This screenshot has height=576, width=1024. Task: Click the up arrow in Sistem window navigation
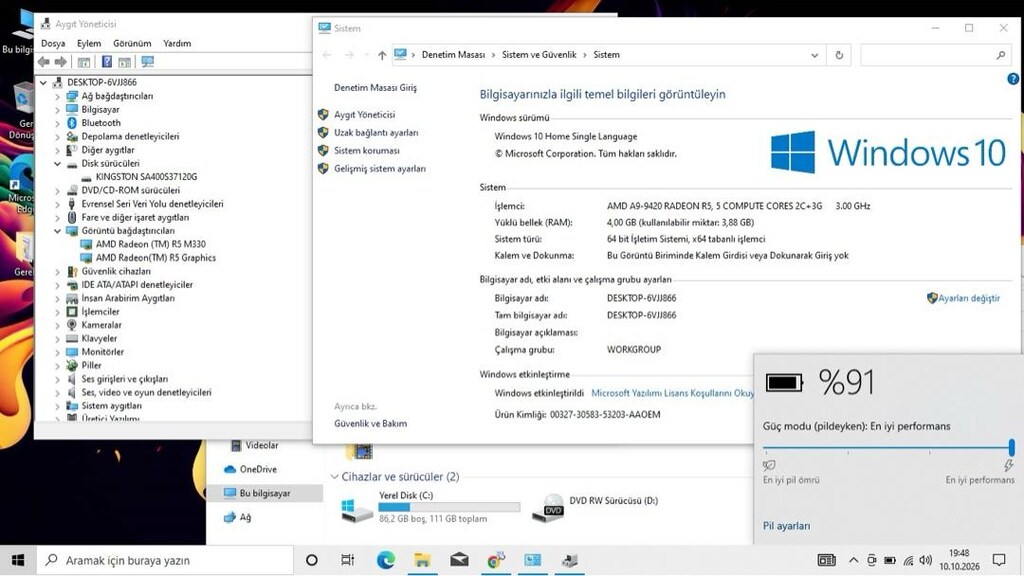click(x=382, y=56)
